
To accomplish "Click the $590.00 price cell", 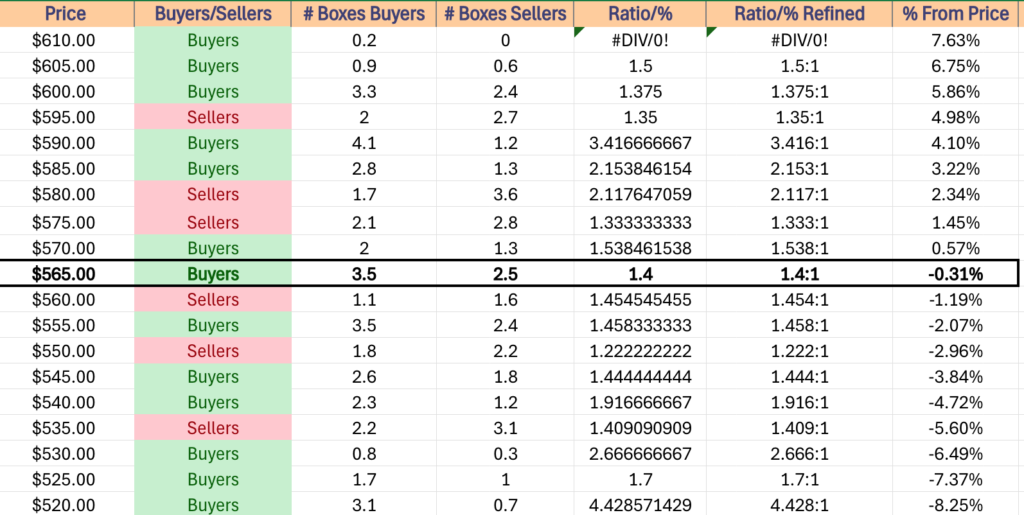I will point(67,143).
